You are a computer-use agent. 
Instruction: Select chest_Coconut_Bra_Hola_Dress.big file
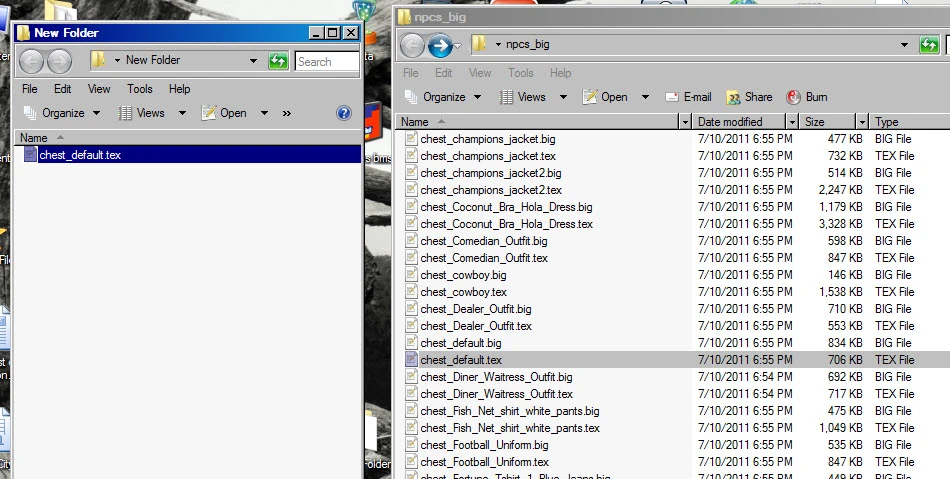tap(507, 206)
